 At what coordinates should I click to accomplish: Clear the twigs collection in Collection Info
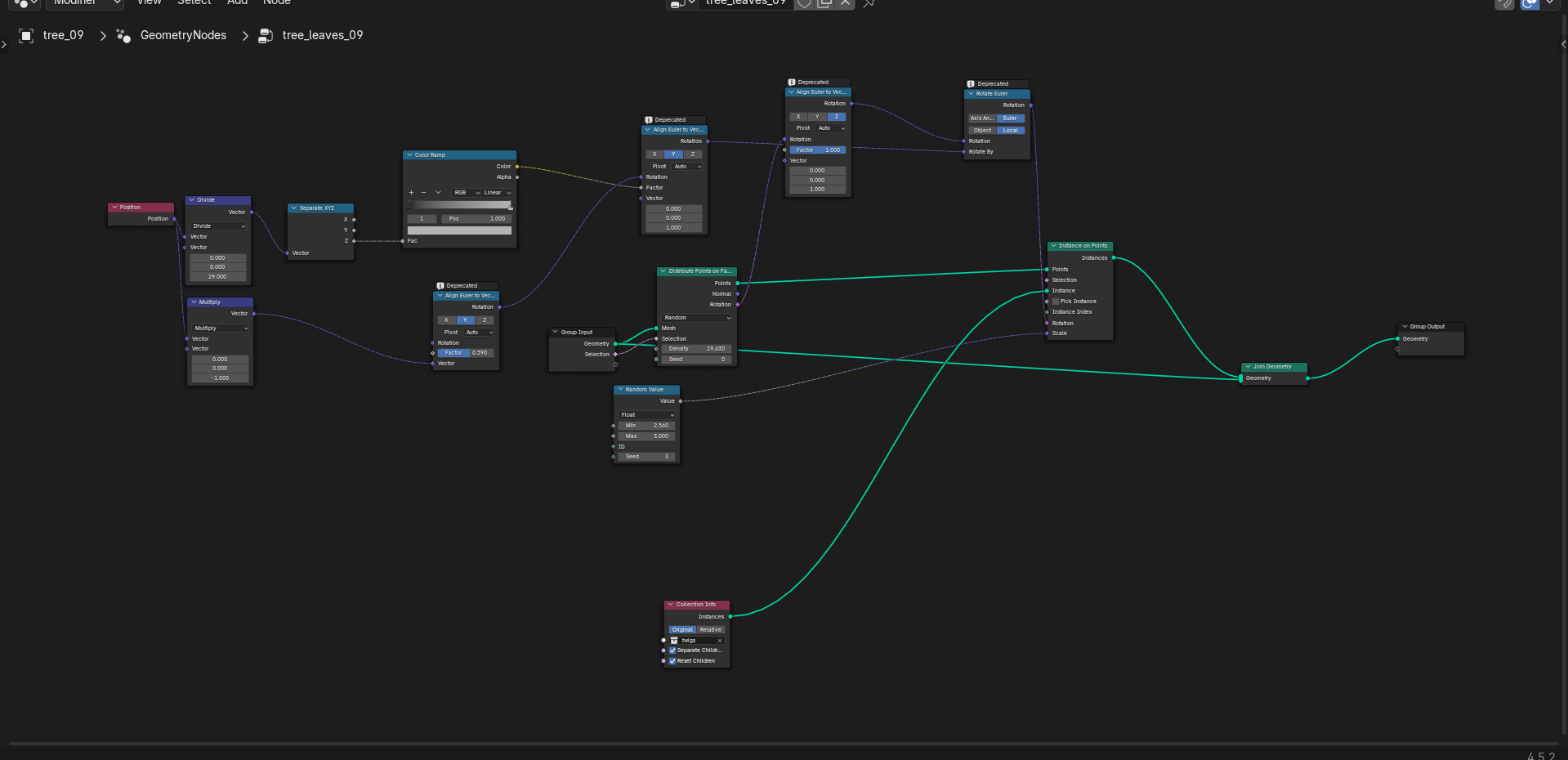[720, 641]
